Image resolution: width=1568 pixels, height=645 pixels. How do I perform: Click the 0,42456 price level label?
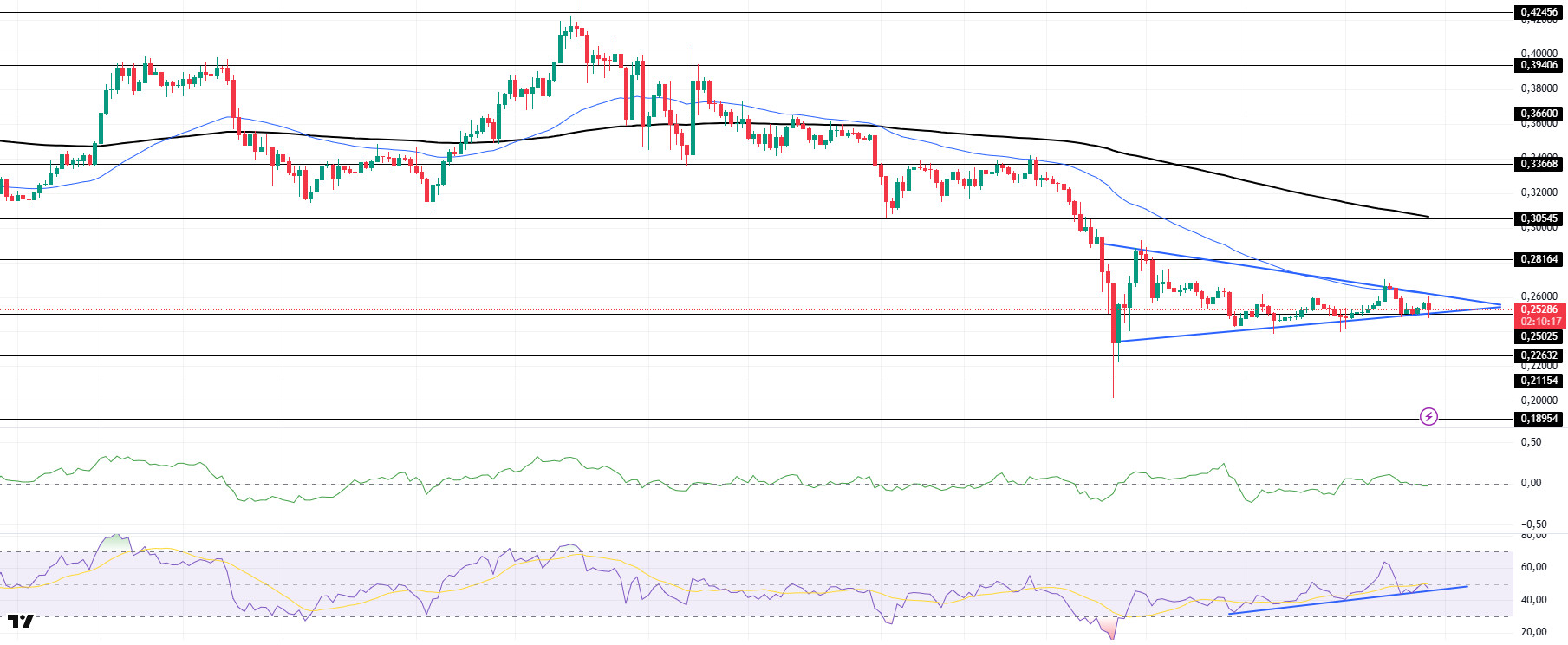tap(1539, 12)
